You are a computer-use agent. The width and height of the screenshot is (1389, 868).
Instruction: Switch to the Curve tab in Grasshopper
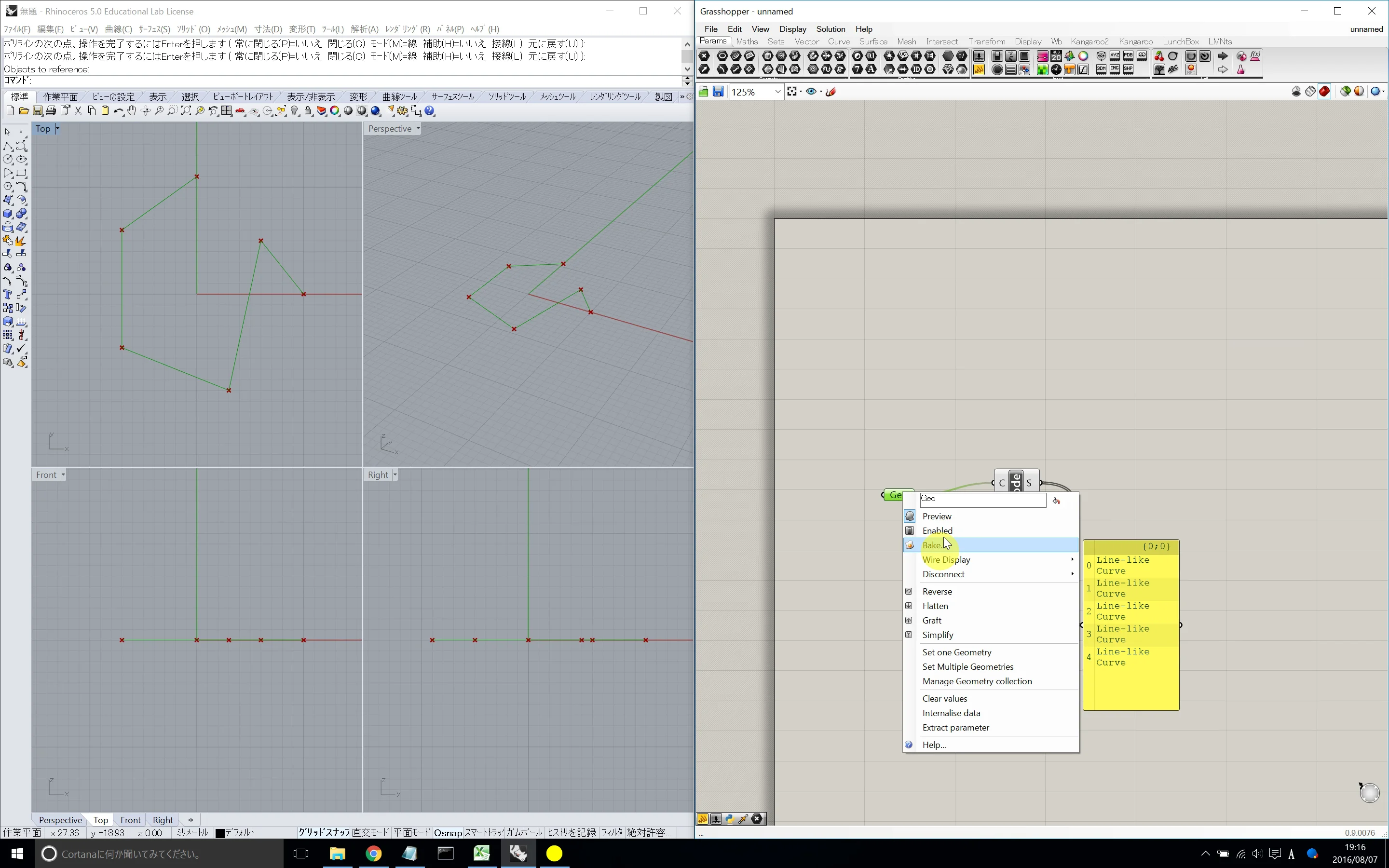pyautogui.click(x=839, y=41)
